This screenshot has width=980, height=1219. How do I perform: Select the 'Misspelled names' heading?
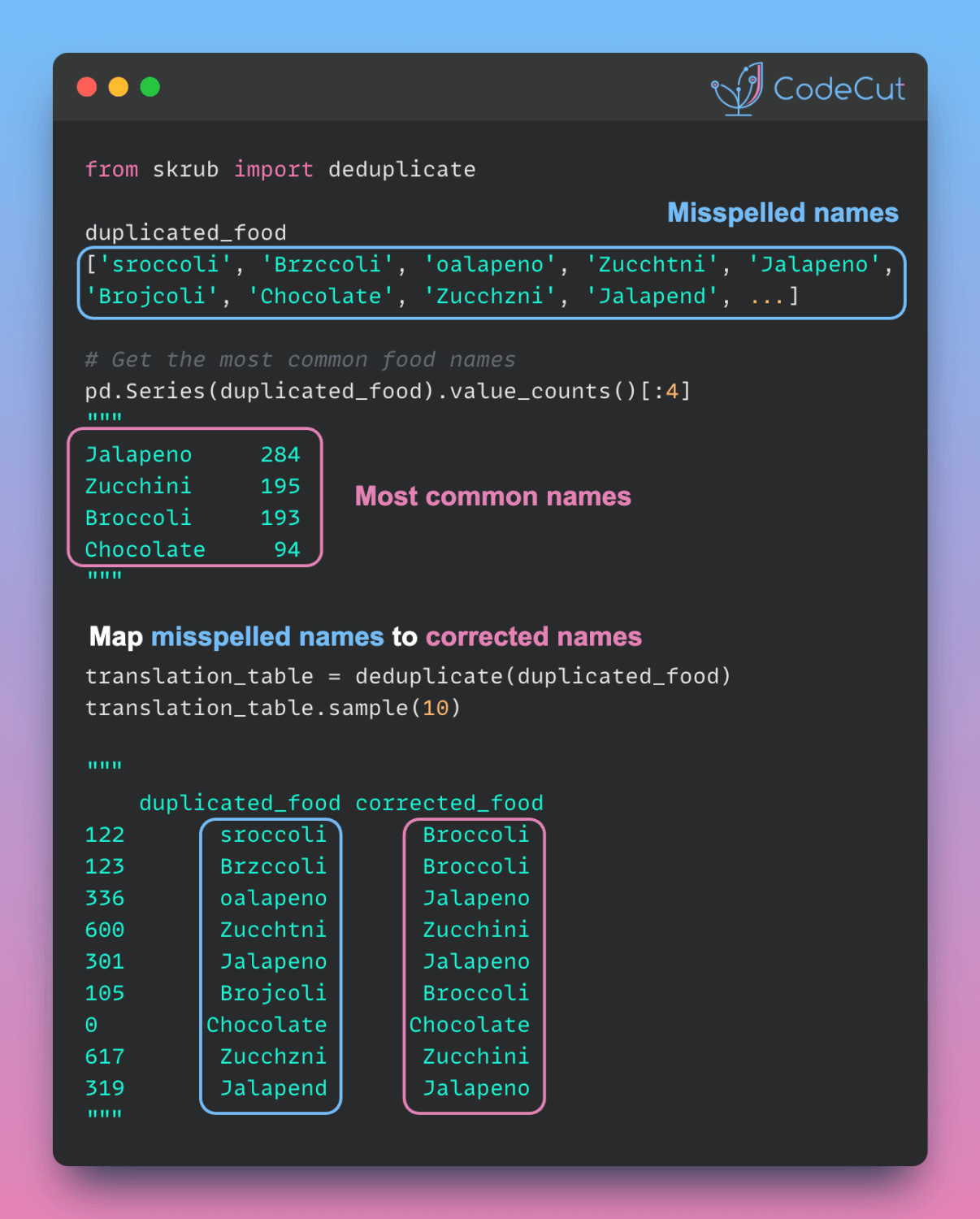coord(782,213)
